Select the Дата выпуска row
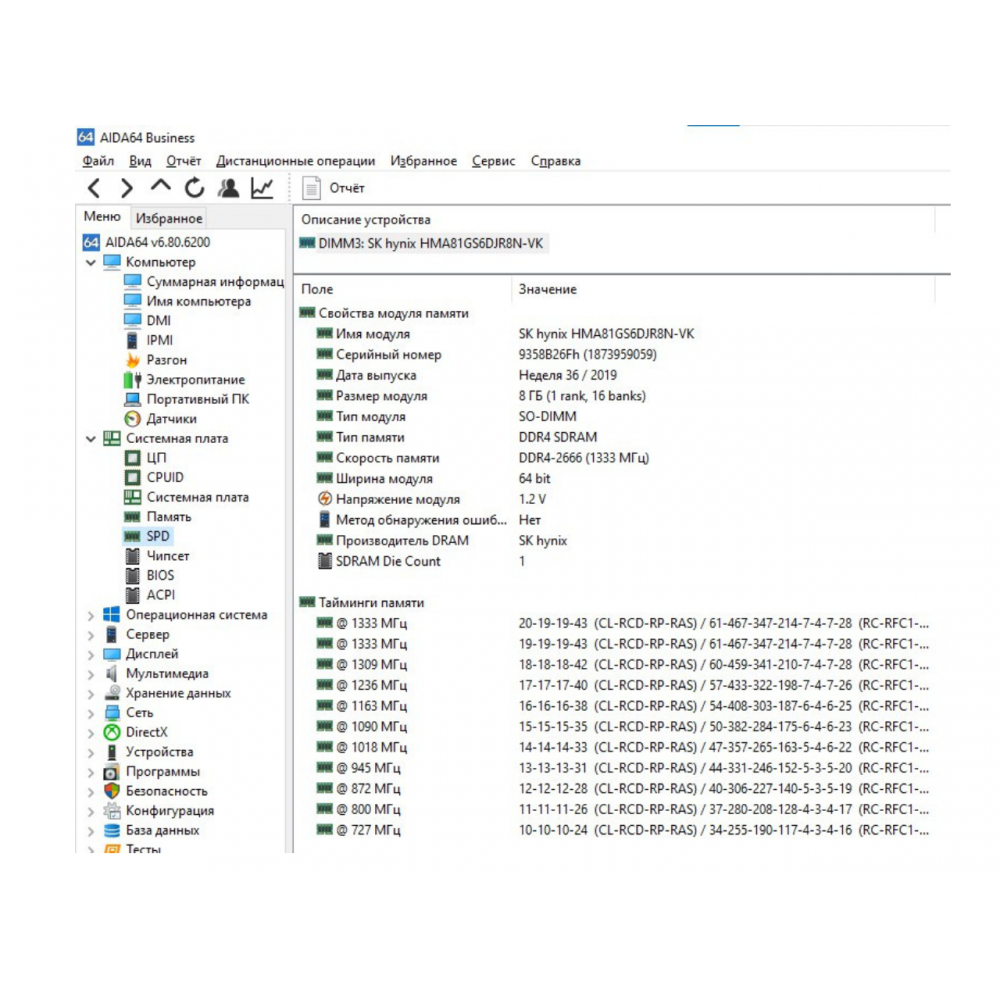Image resolution: width=1000 pixels, height=1000 pixels. point(615,375)
